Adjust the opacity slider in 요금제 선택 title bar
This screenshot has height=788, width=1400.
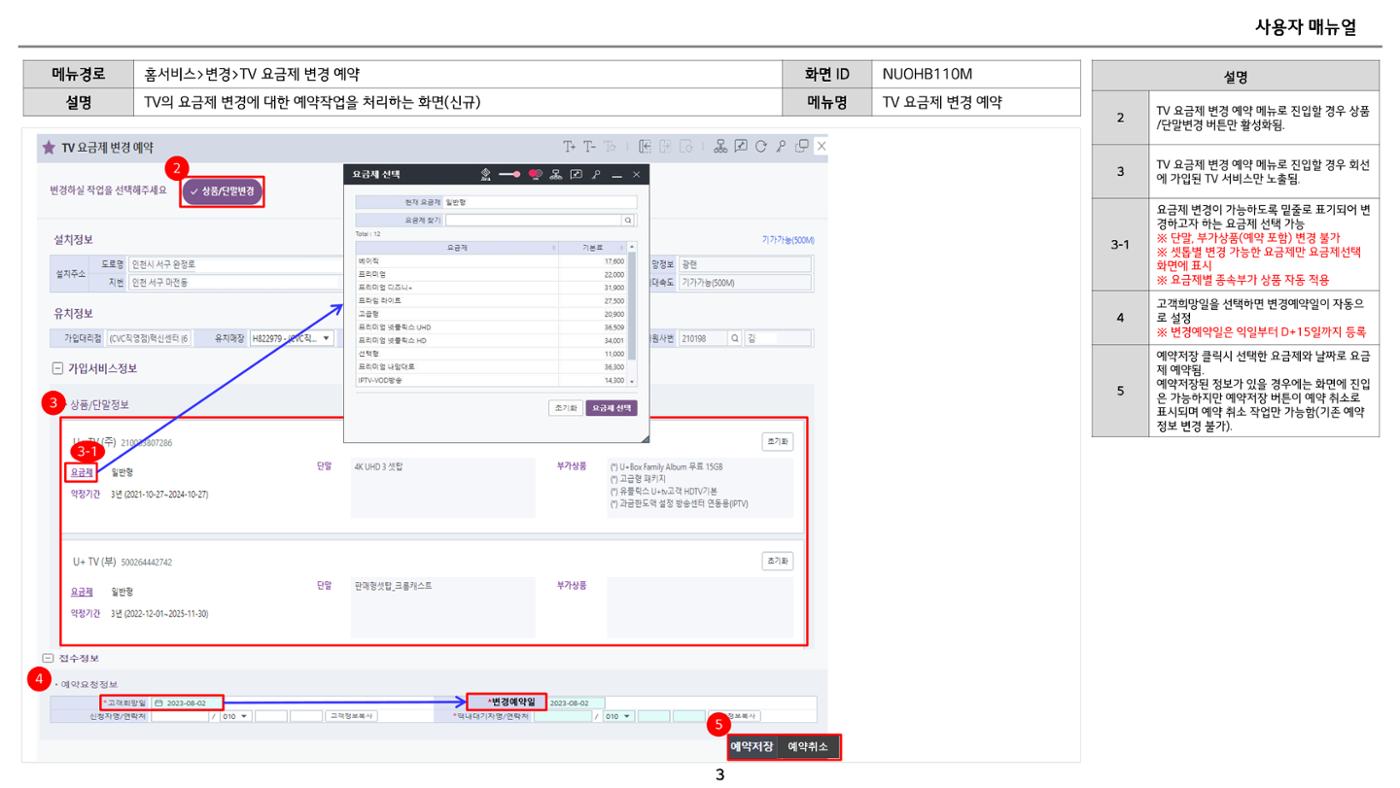point(510,174)
